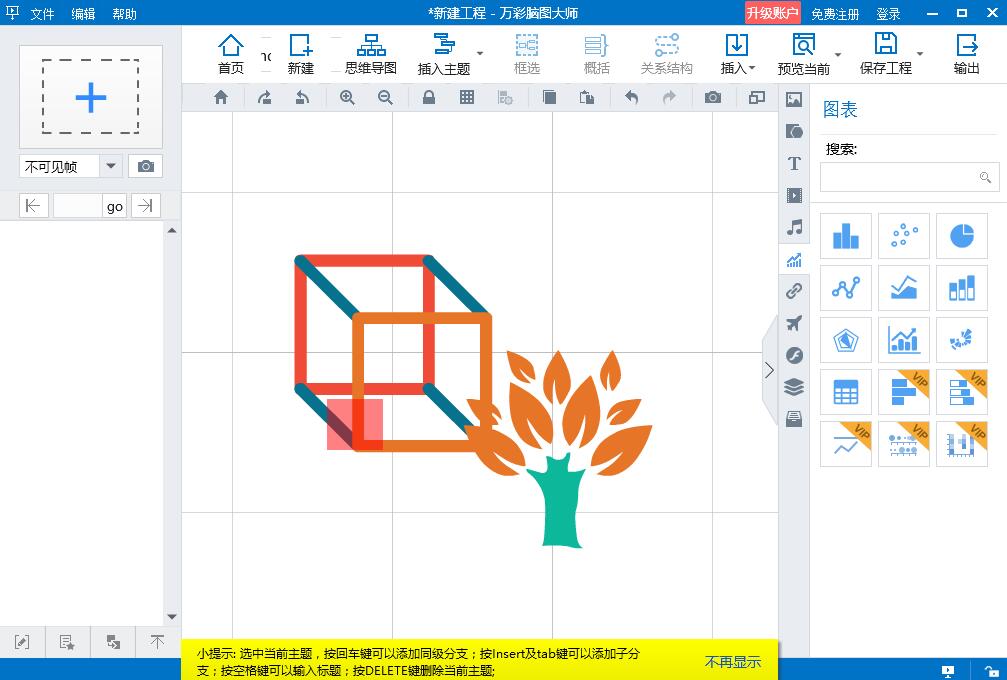Click the canvas toolbar home icon
Screen dimensions: 1007x680
click(221, 97)
